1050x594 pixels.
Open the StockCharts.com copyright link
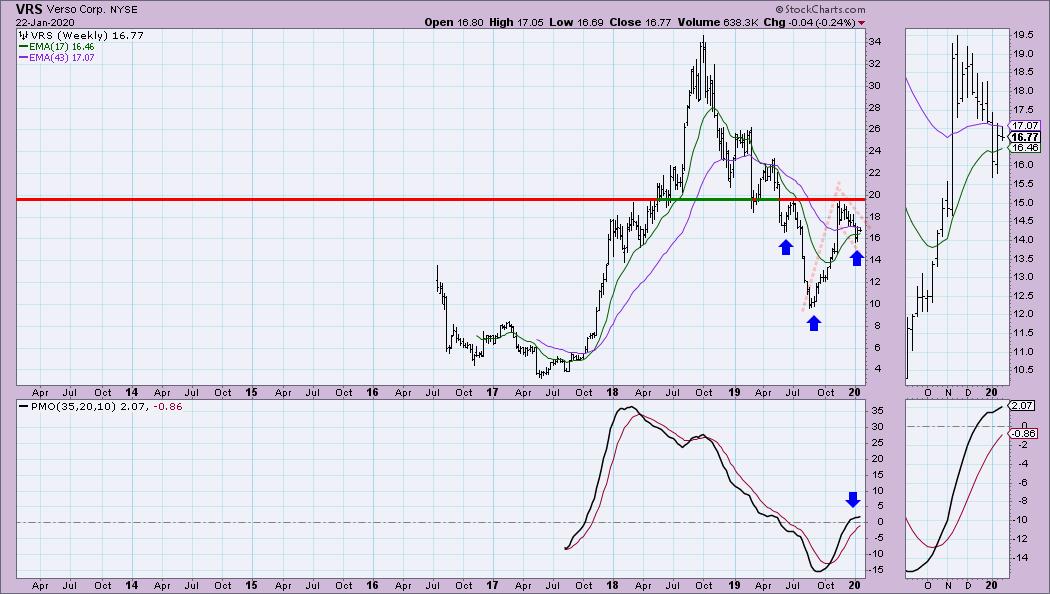pos(820,9)
